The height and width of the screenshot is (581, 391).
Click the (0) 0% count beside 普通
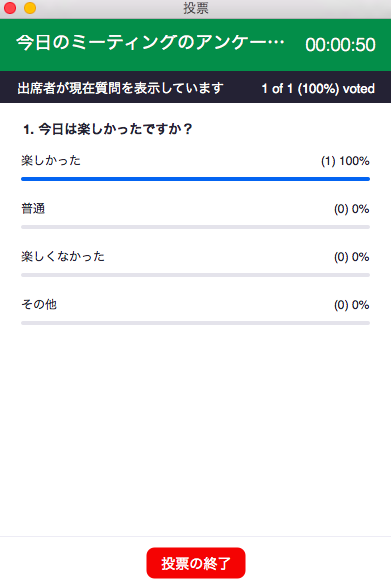[x=351, y=209]
